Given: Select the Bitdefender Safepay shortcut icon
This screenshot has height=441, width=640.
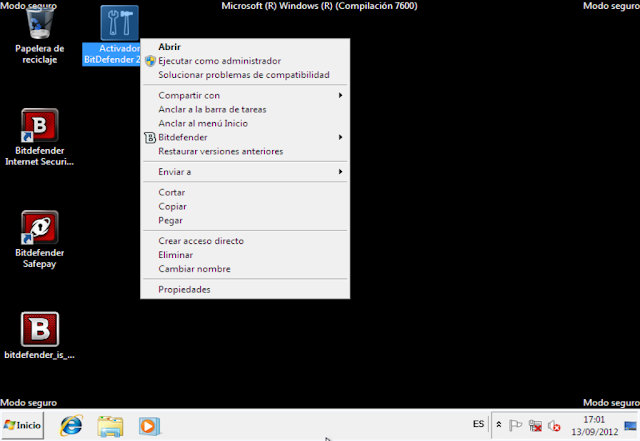Looking at the screenshot, I should pyautogui.click(x=40, y=239).
